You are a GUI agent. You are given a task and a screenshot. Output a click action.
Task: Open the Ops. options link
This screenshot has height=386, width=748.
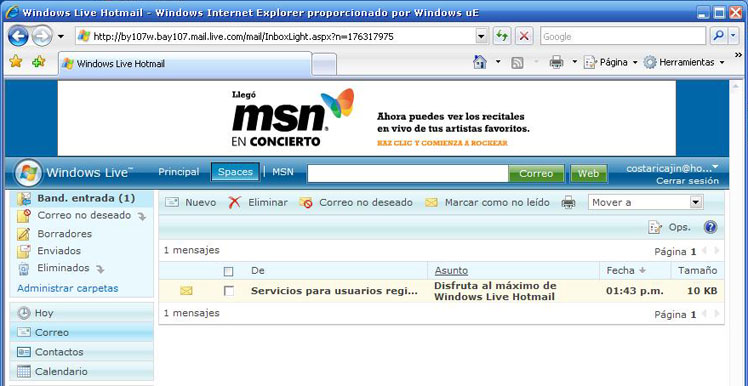point(670,227)
